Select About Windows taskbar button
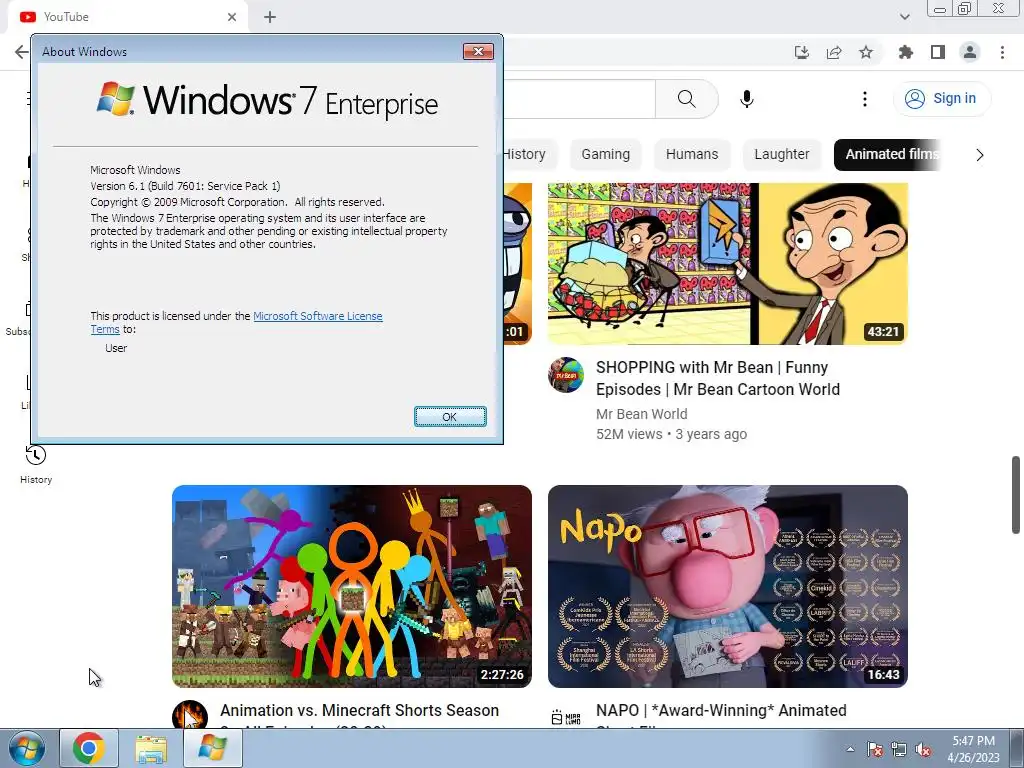This screenshot has width=1024, height=768. [213, 748]
